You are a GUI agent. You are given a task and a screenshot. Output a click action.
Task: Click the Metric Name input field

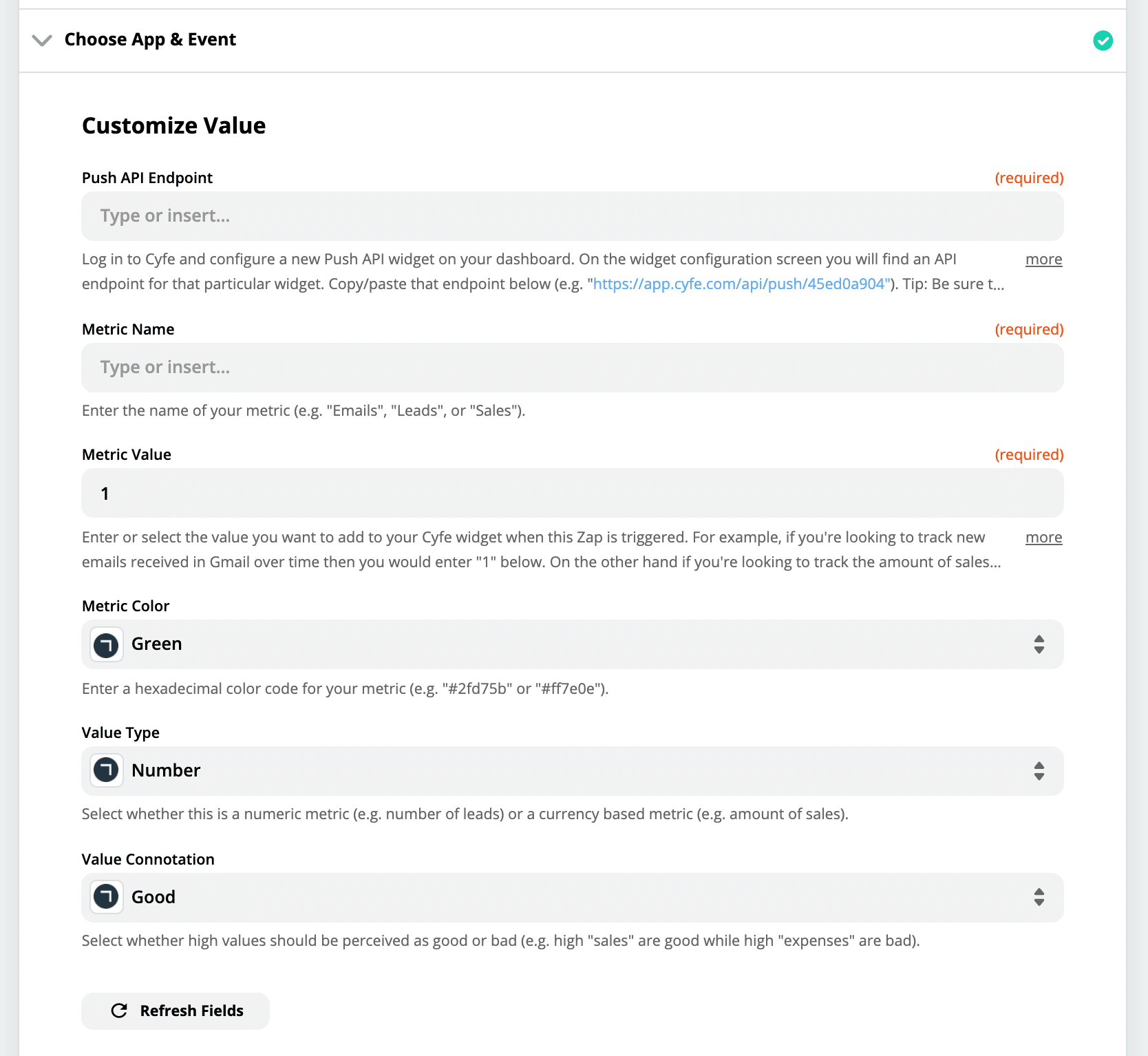[573, 368]
